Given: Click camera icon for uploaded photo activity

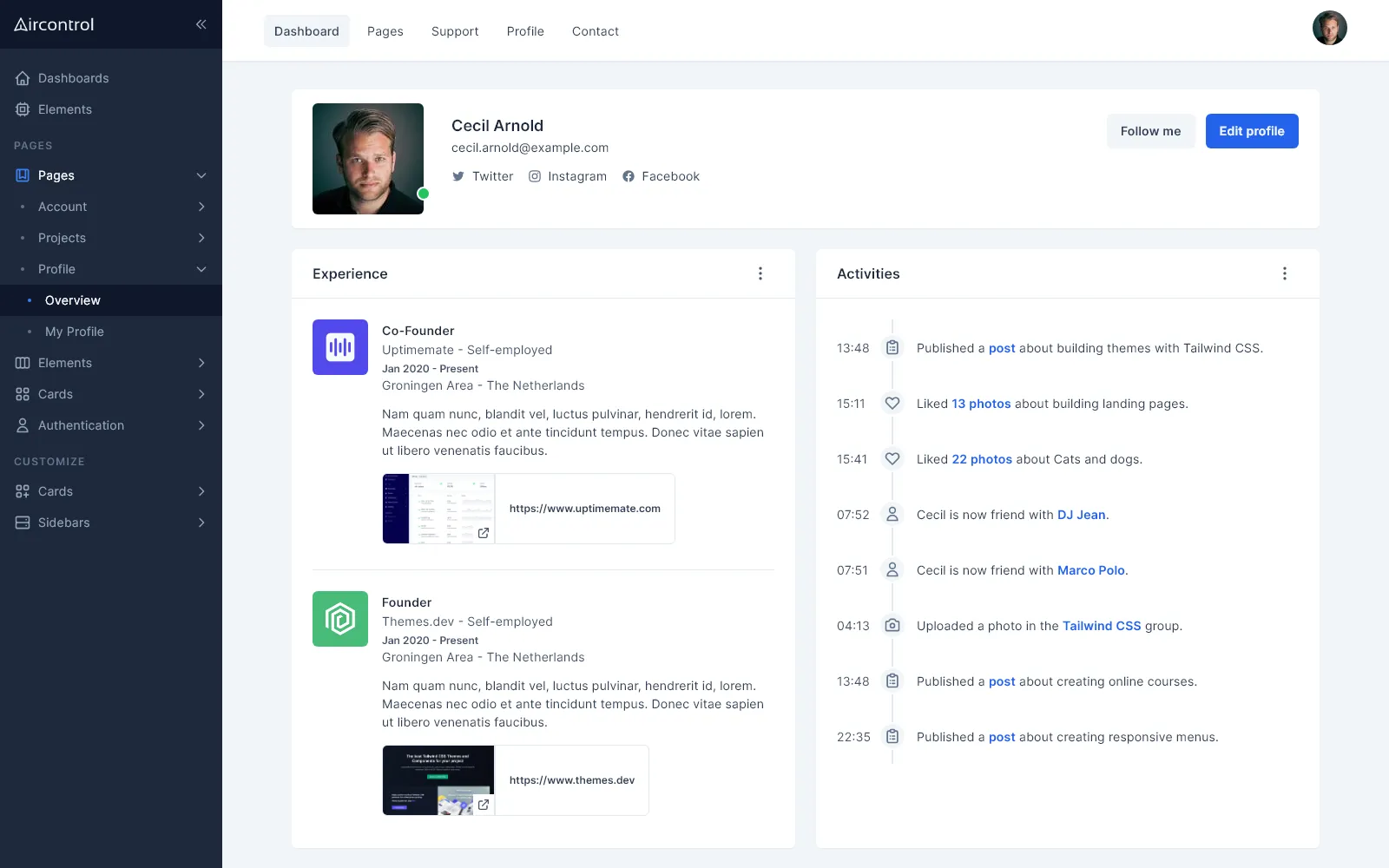Looking at the screenshot, I should (x=892, y=626).
